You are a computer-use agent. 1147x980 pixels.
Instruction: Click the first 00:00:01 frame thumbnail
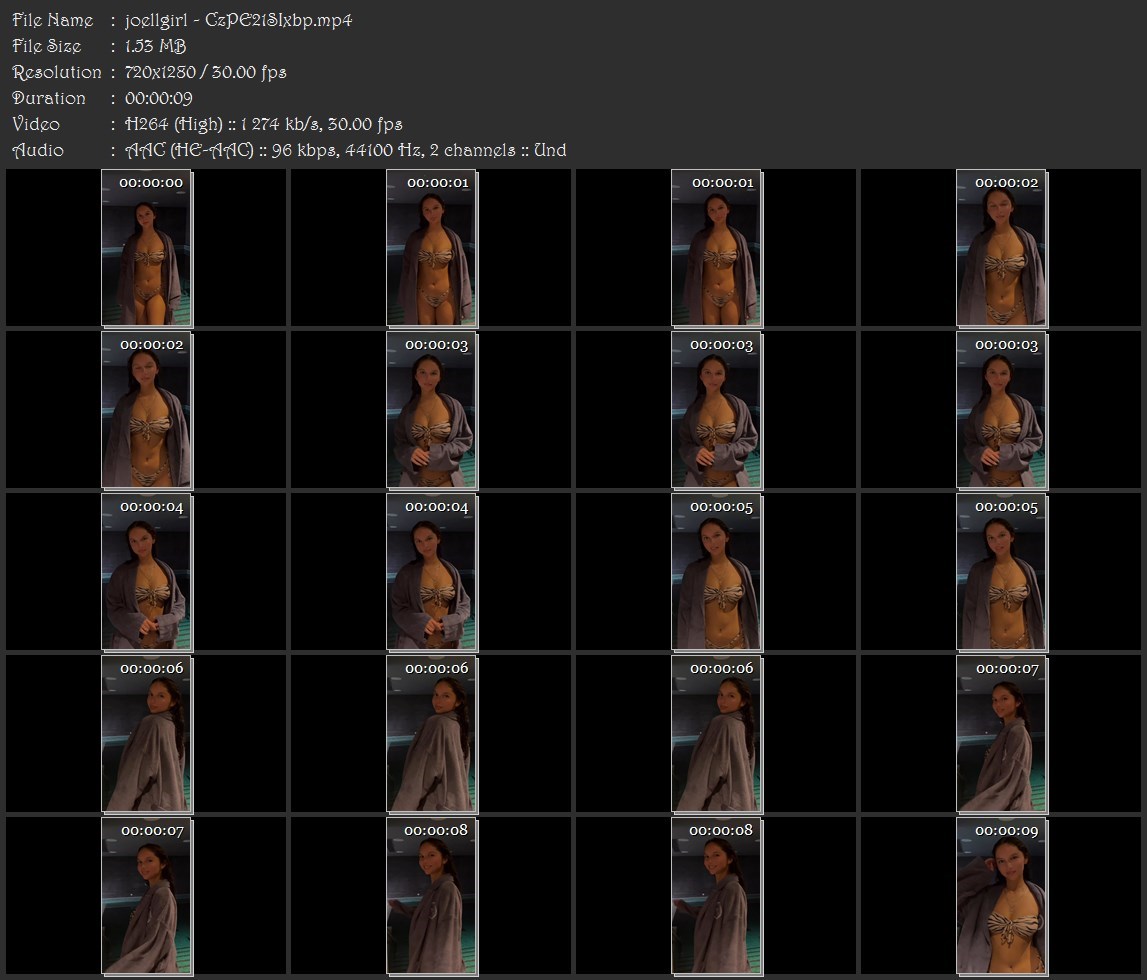point(432,248)
